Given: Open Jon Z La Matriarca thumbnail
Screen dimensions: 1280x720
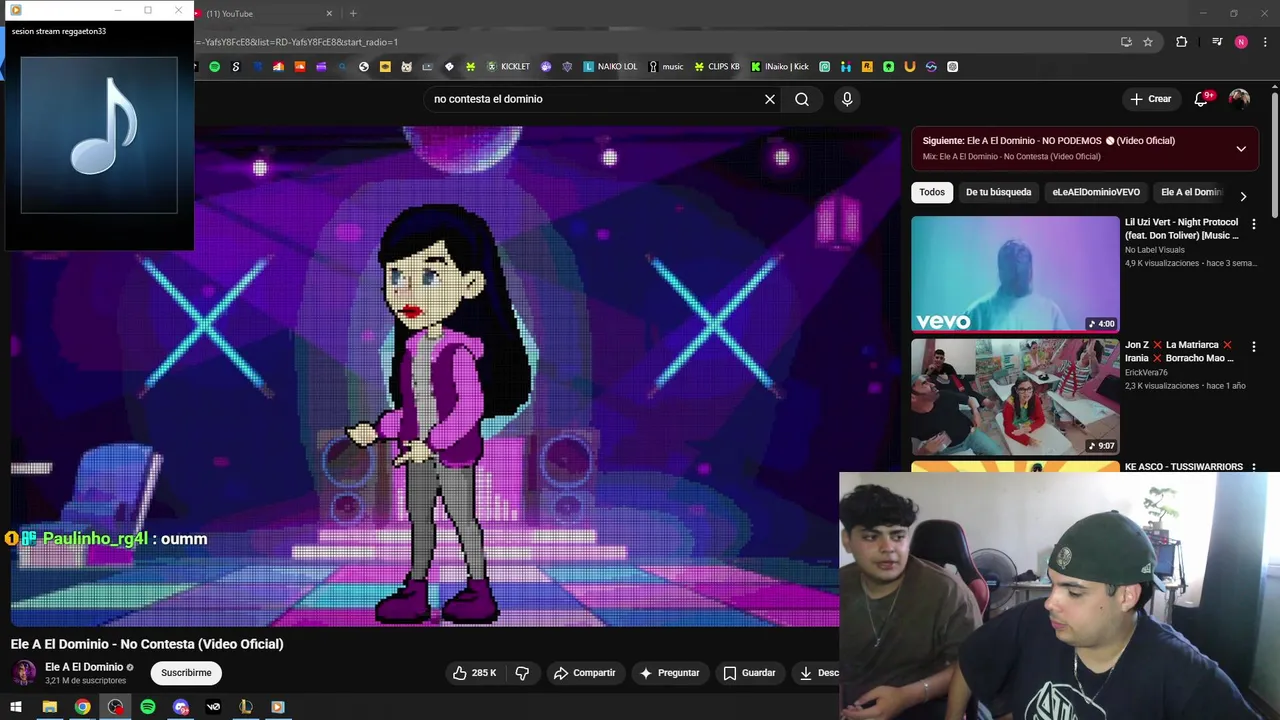Looking at the screenshot, I should (x=1015, y=396).
